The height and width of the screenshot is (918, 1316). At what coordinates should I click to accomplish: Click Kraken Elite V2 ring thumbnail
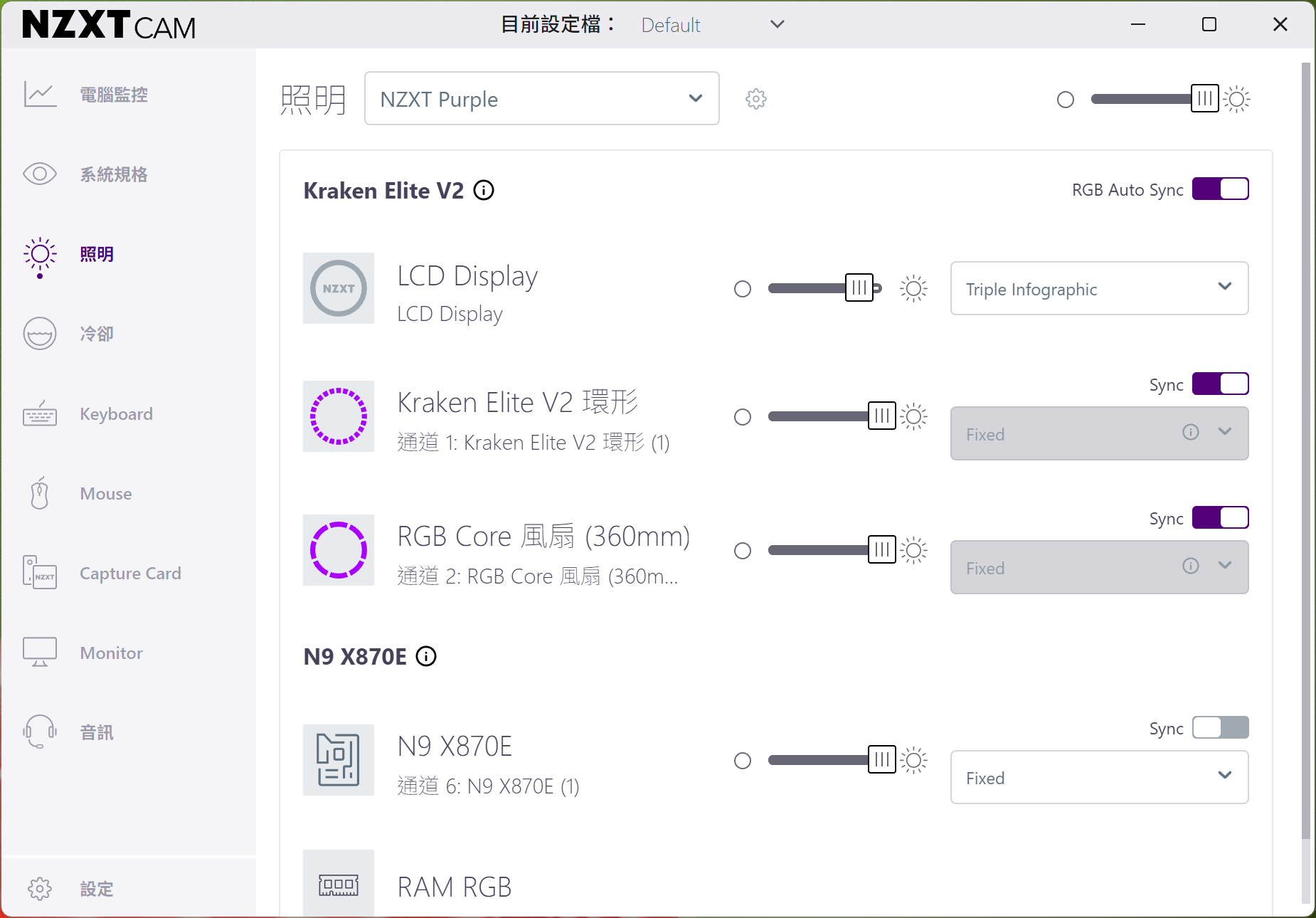(x=339, y=416)
